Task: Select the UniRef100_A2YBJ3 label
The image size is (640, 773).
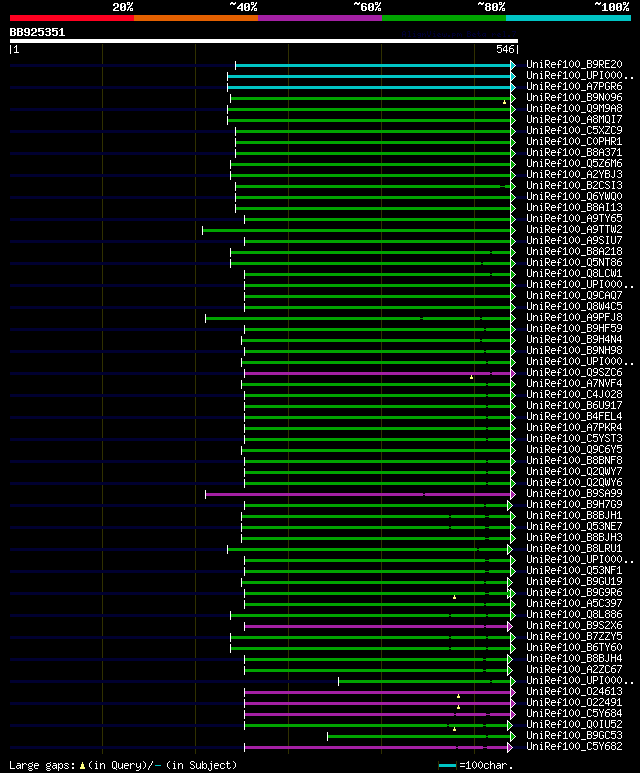Action: (574, 175)
